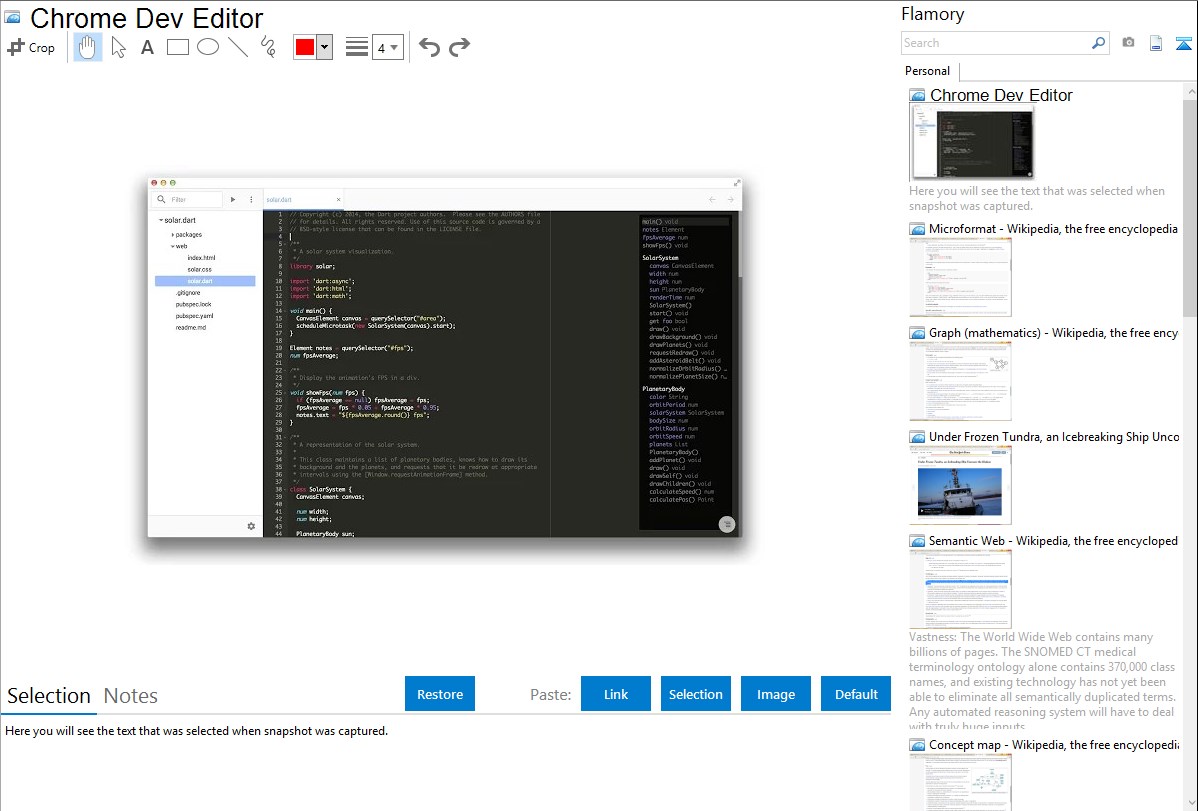Choose the freehand scribble tool

point(268,47)
